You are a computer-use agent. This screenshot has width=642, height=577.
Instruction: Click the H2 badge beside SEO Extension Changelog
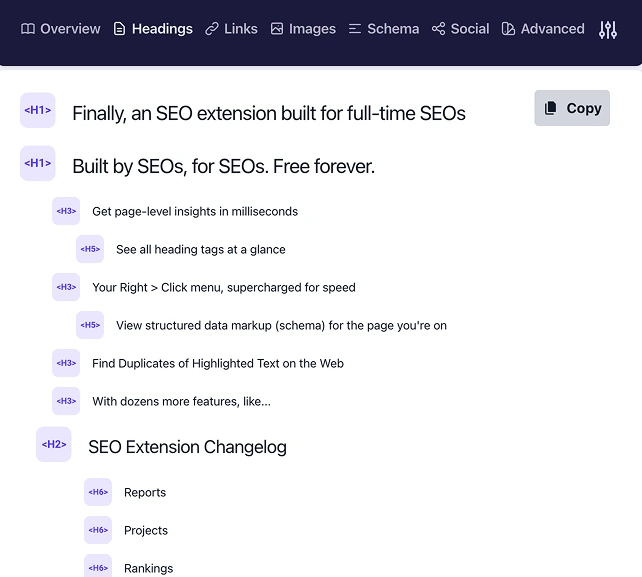tap(54, 445)
